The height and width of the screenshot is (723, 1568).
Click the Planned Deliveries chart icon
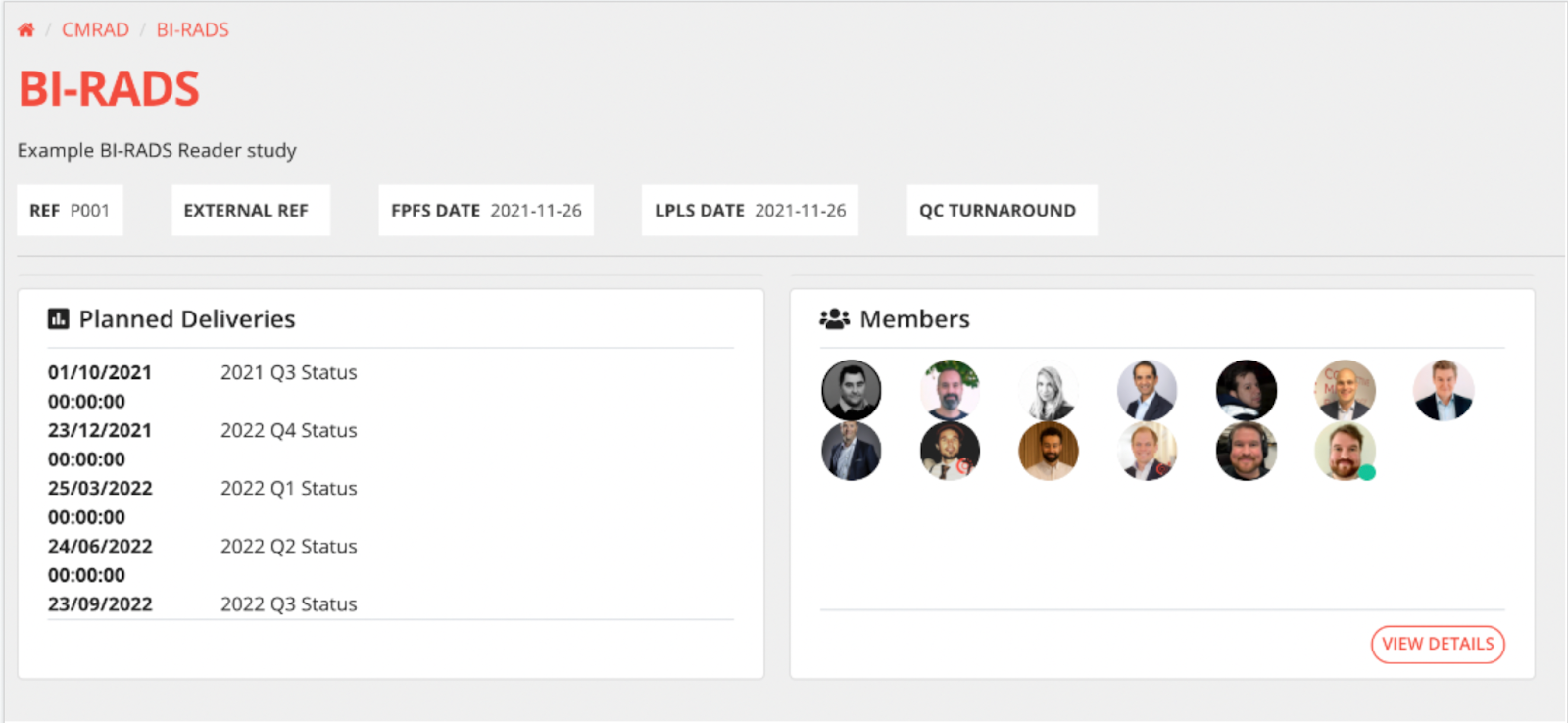pos(59,318)
